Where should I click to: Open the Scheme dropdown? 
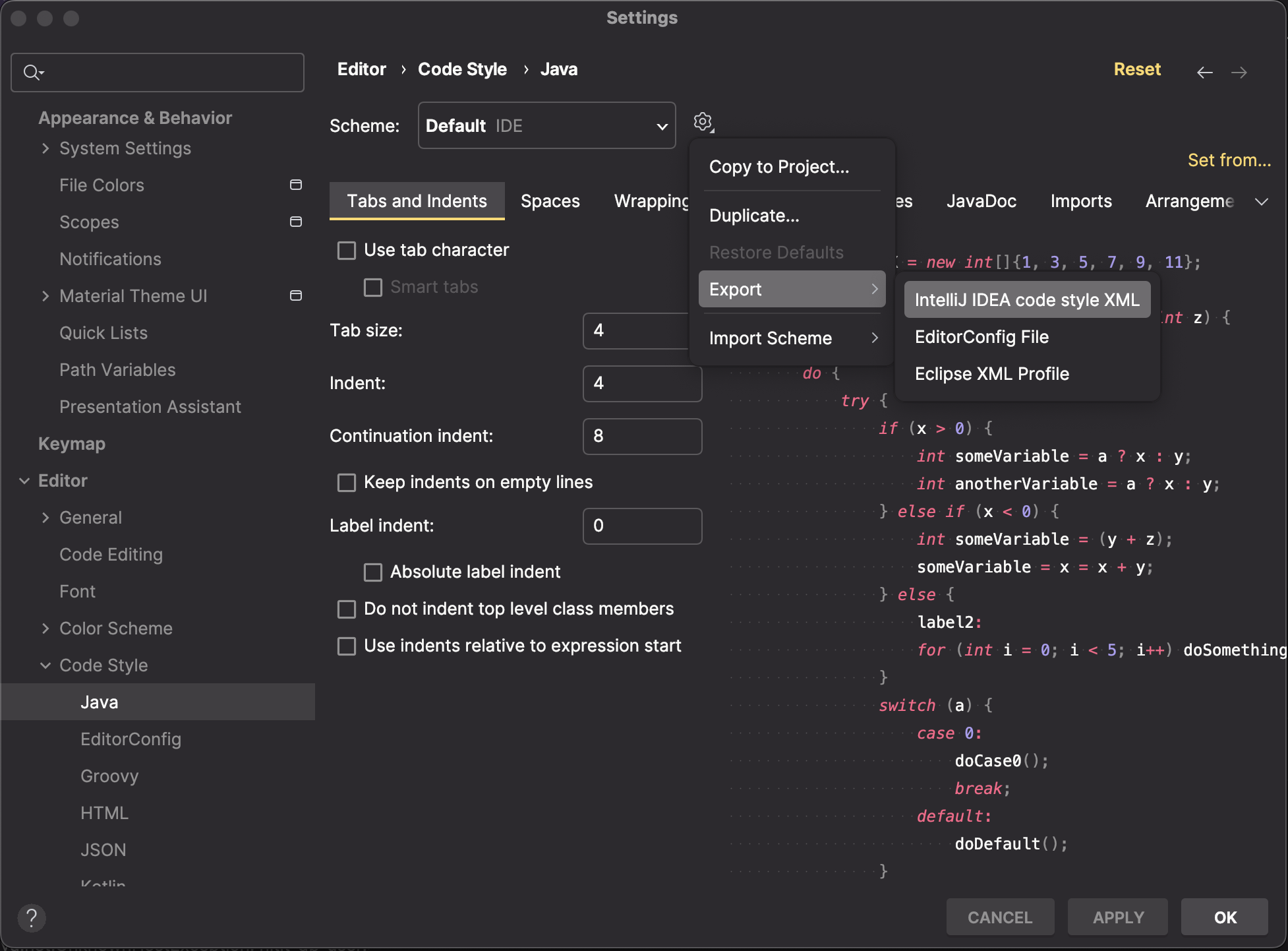(546, 125)
